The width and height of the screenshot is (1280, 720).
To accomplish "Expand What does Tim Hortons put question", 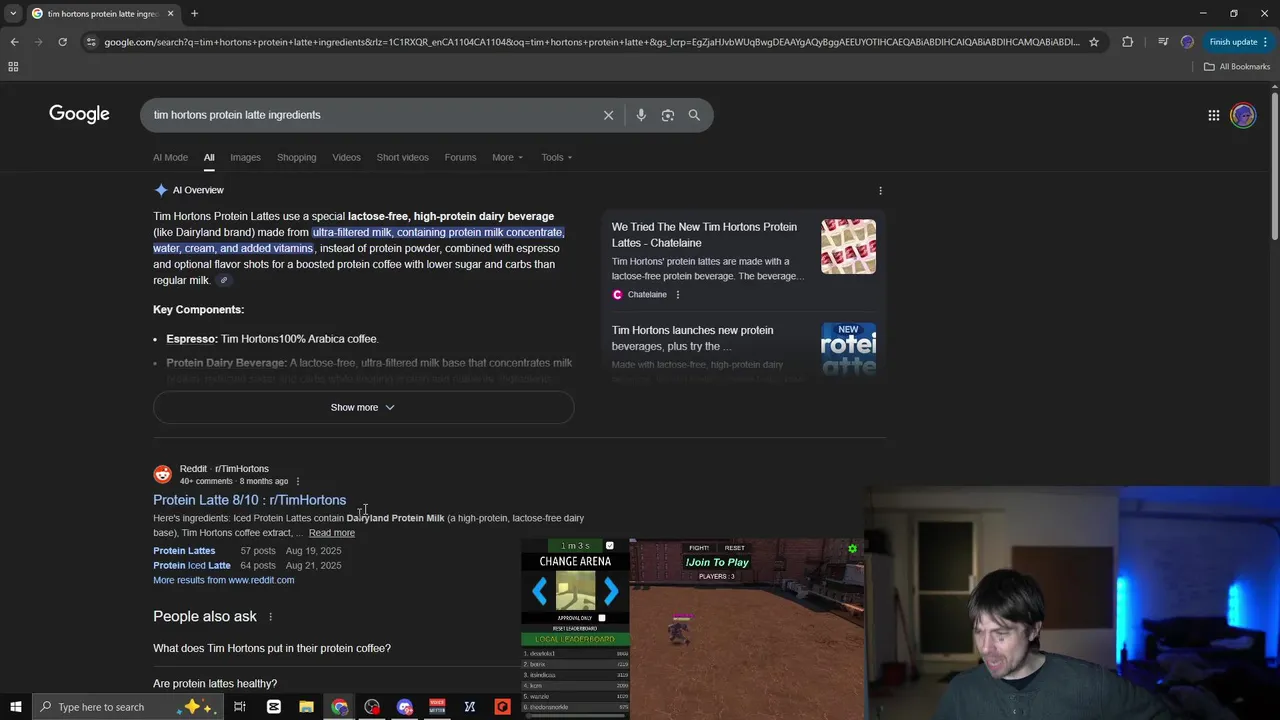I will point(272,648).
